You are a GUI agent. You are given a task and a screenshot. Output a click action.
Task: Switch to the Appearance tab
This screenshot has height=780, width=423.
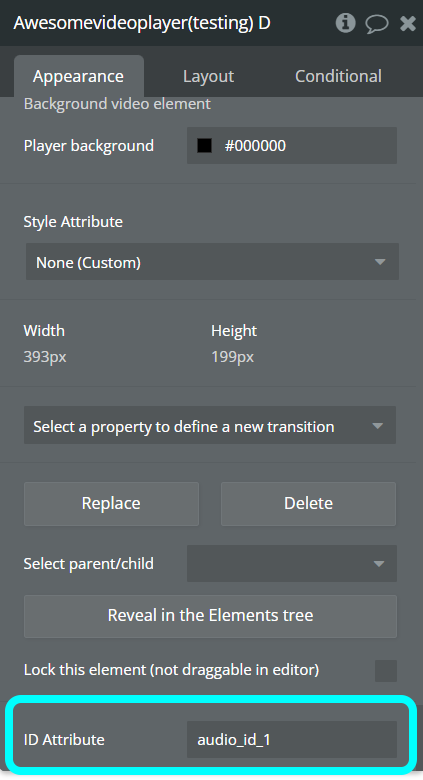pos(79,77)
